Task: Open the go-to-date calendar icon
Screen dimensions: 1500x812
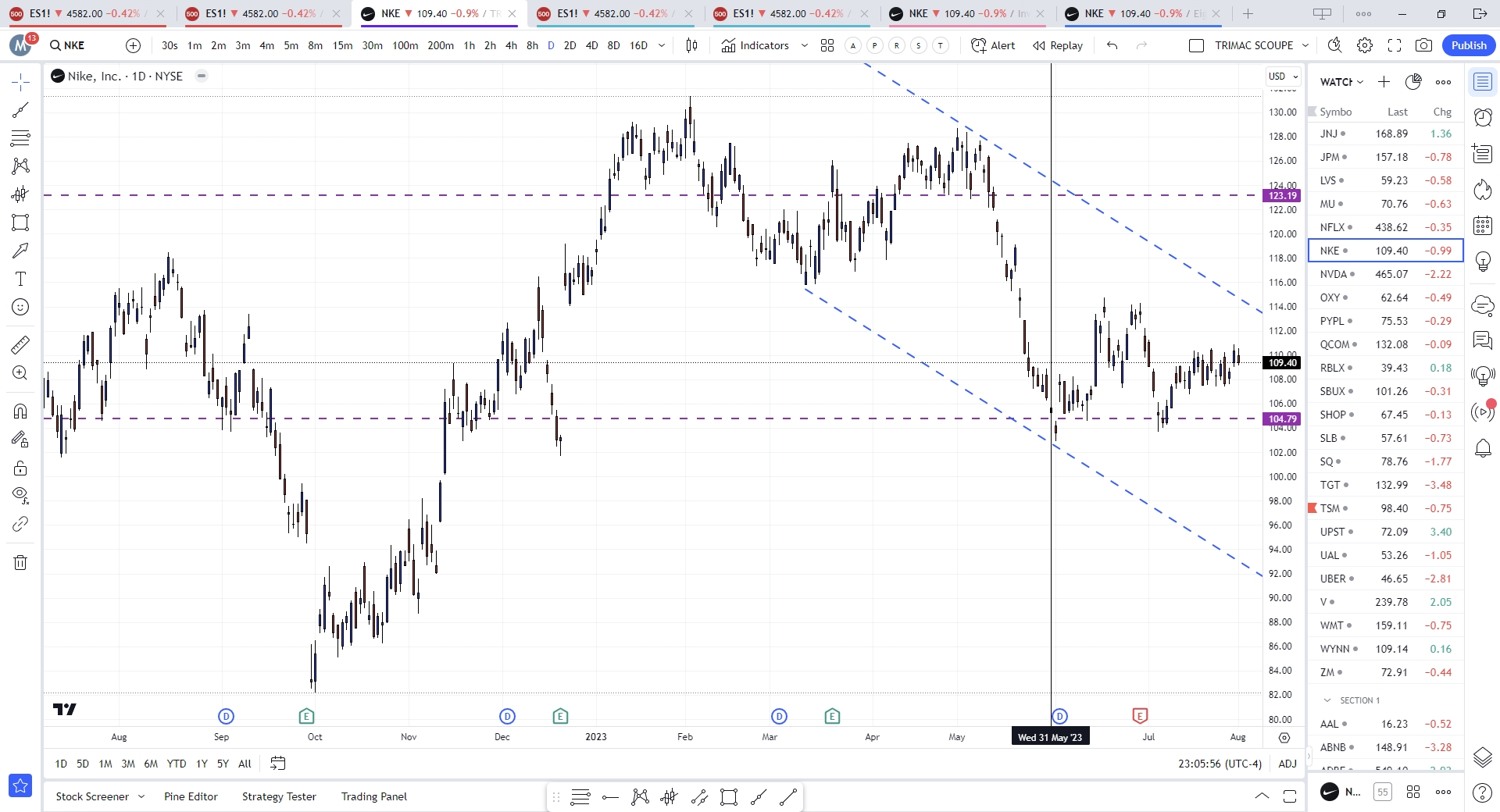Action: coord(277,764)
